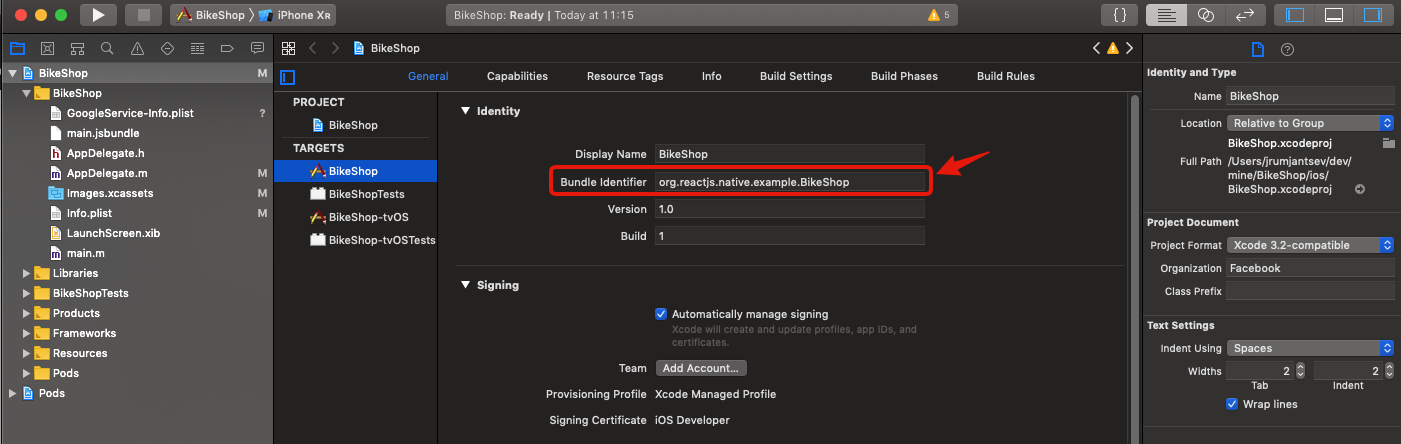Open the Find navigator magnifier icon
The height and width of the screenshot is (444, 1401).
click(107, 48)
